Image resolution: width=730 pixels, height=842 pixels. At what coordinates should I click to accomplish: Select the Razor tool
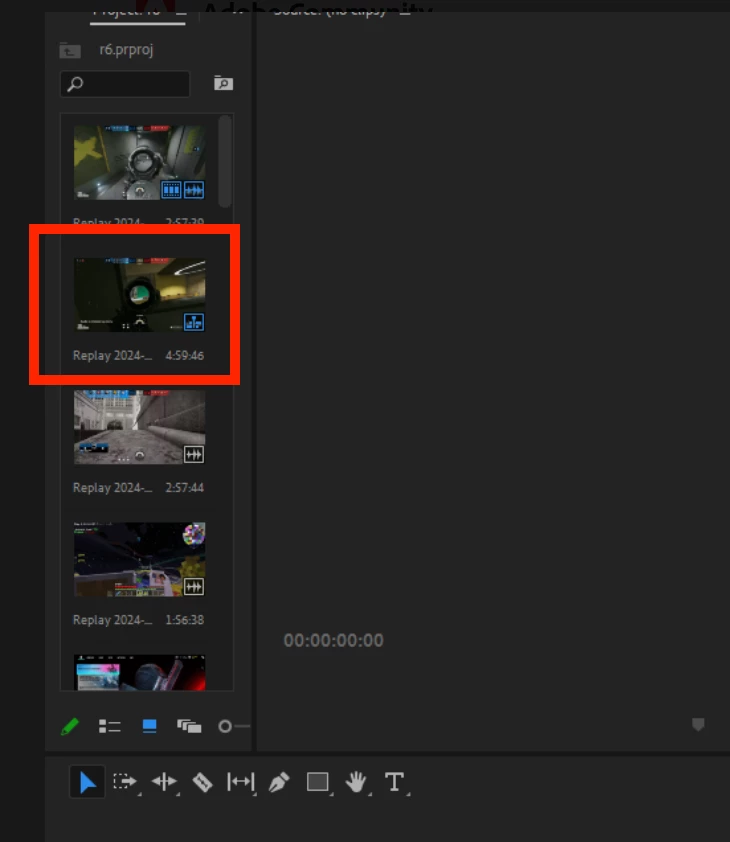point(203,782)
